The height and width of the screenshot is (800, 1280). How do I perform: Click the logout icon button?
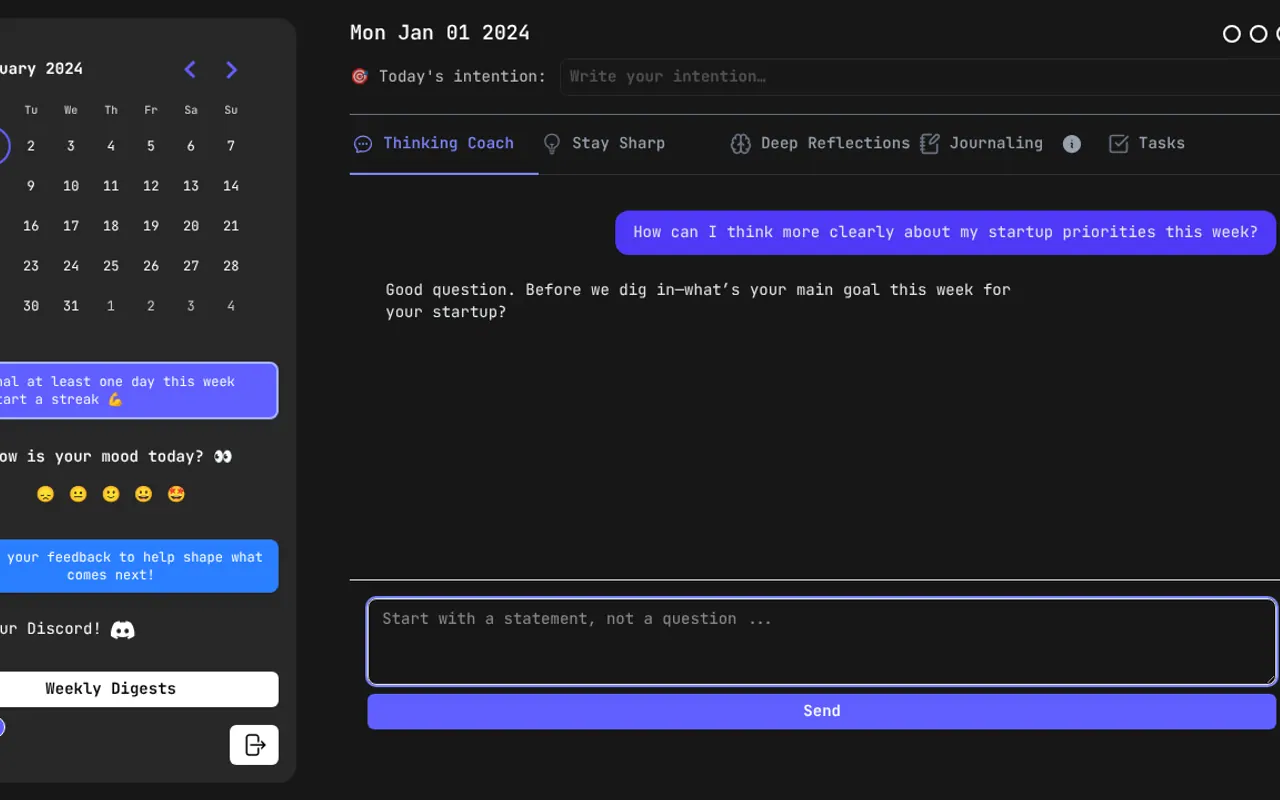254,745
